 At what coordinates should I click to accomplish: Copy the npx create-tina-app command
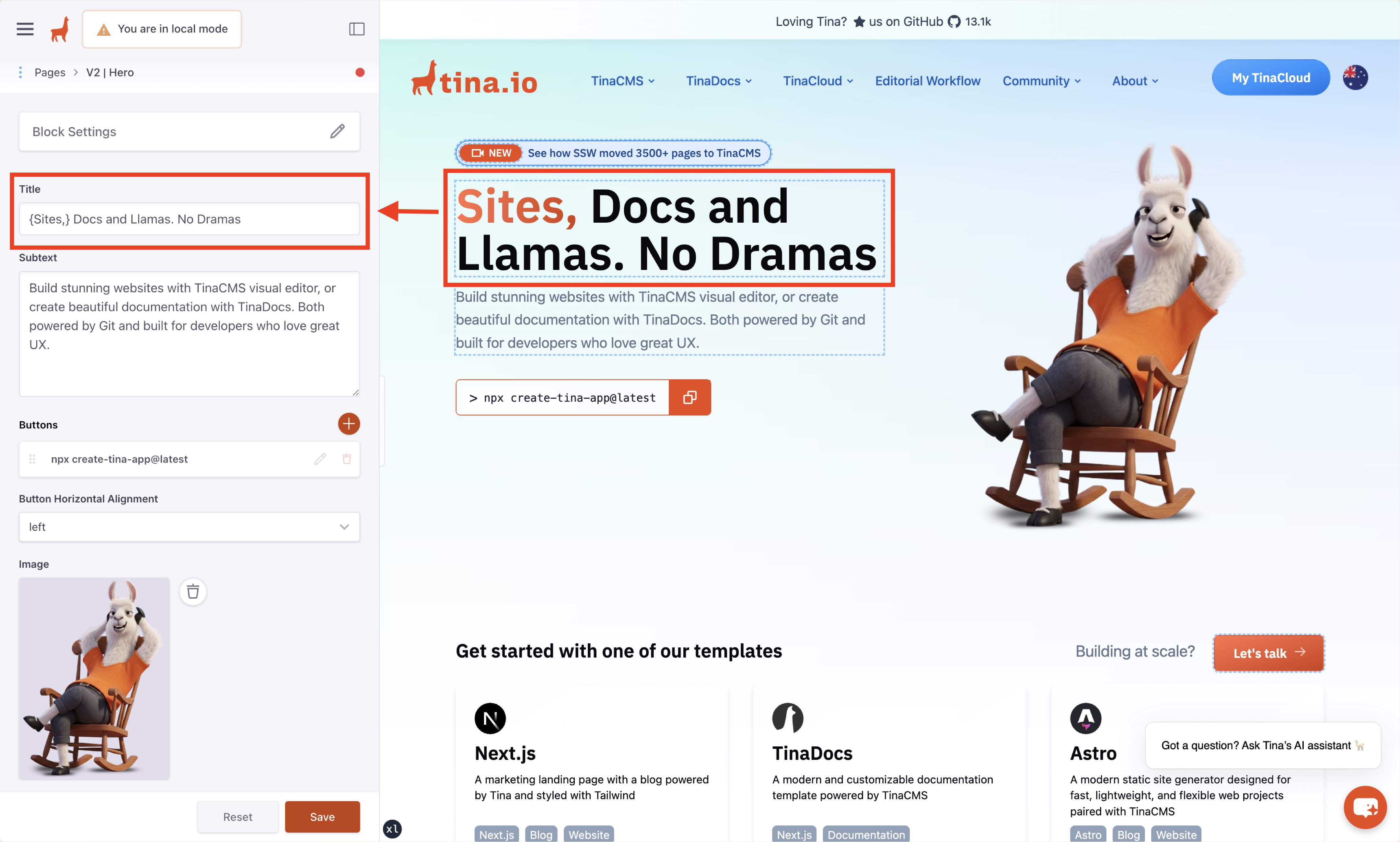[689, 397]
